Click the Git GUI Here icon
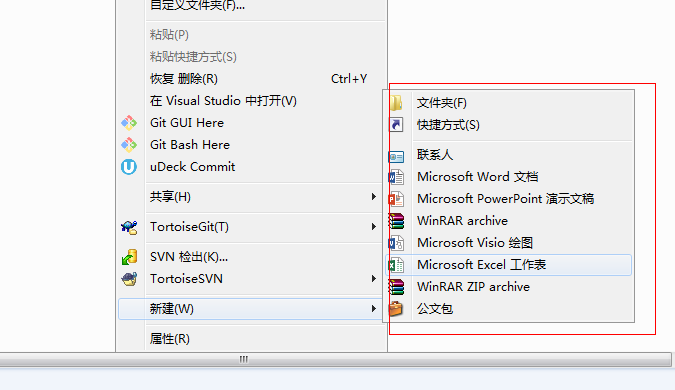The width and height of the screenshot is (675, 390). (x=129, y=123)
